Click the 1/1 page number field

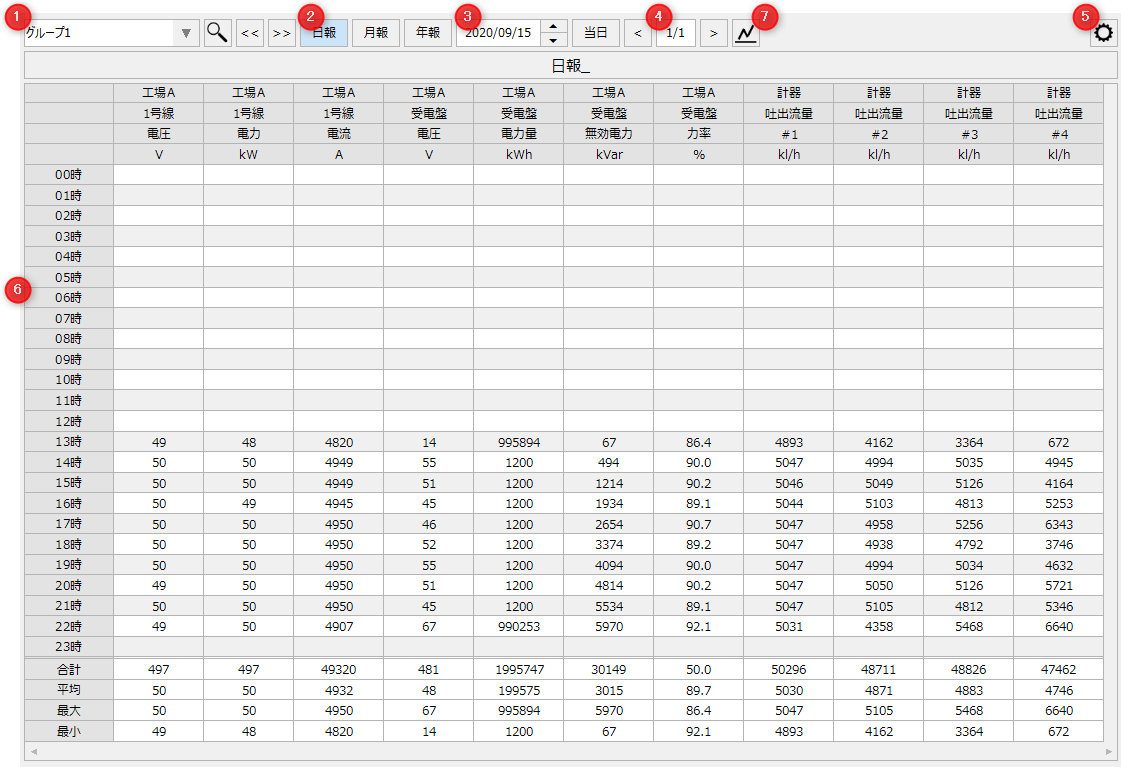click(x=676, y=32)
